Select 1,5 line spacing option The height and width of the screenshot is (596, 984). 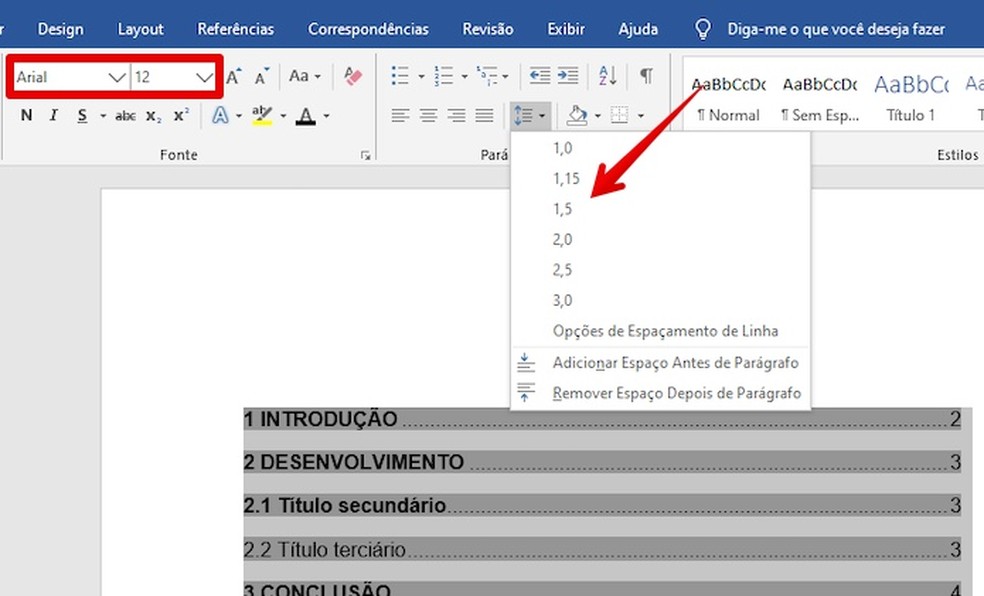click(x=561, y=209)
